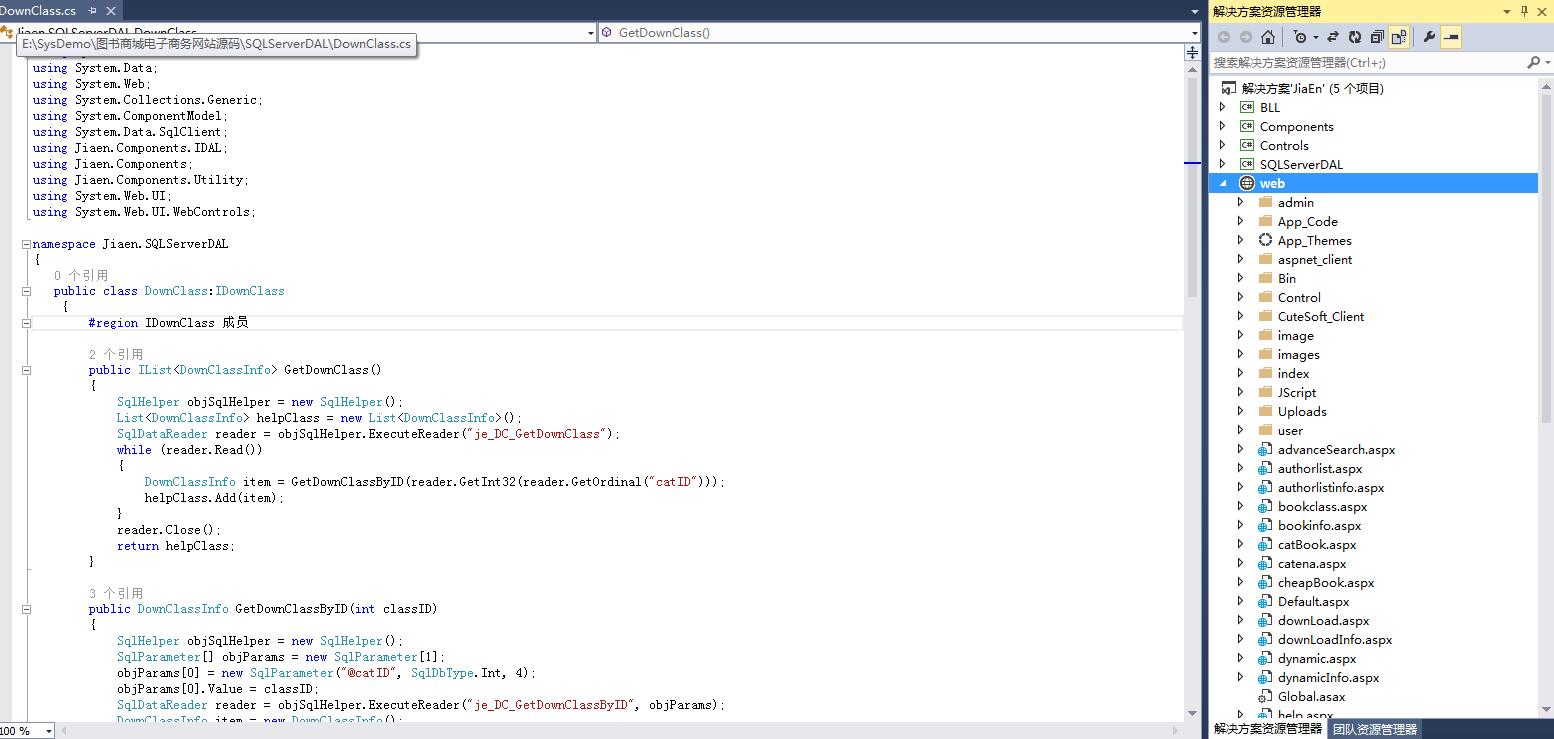The width and height of the screenshot is (1554, 739).
Task: Collapse #region IDownClass outline
Action: 27,323
